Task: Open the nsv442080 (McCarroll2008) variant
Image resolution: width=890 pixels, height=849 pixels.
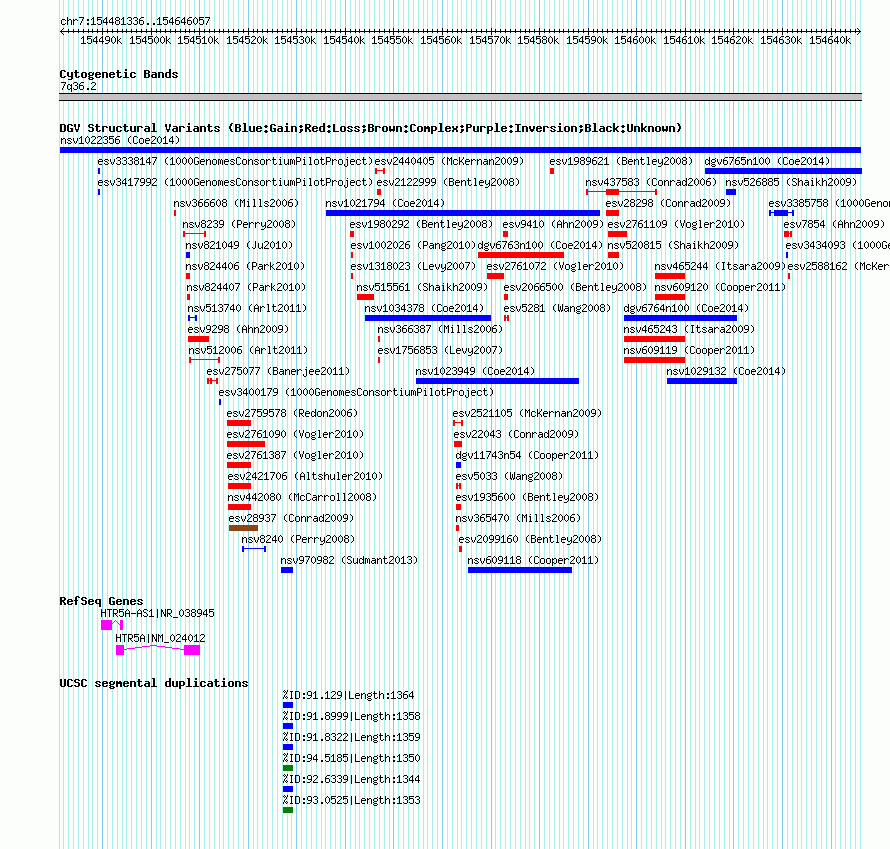Action: coord(302,497)
